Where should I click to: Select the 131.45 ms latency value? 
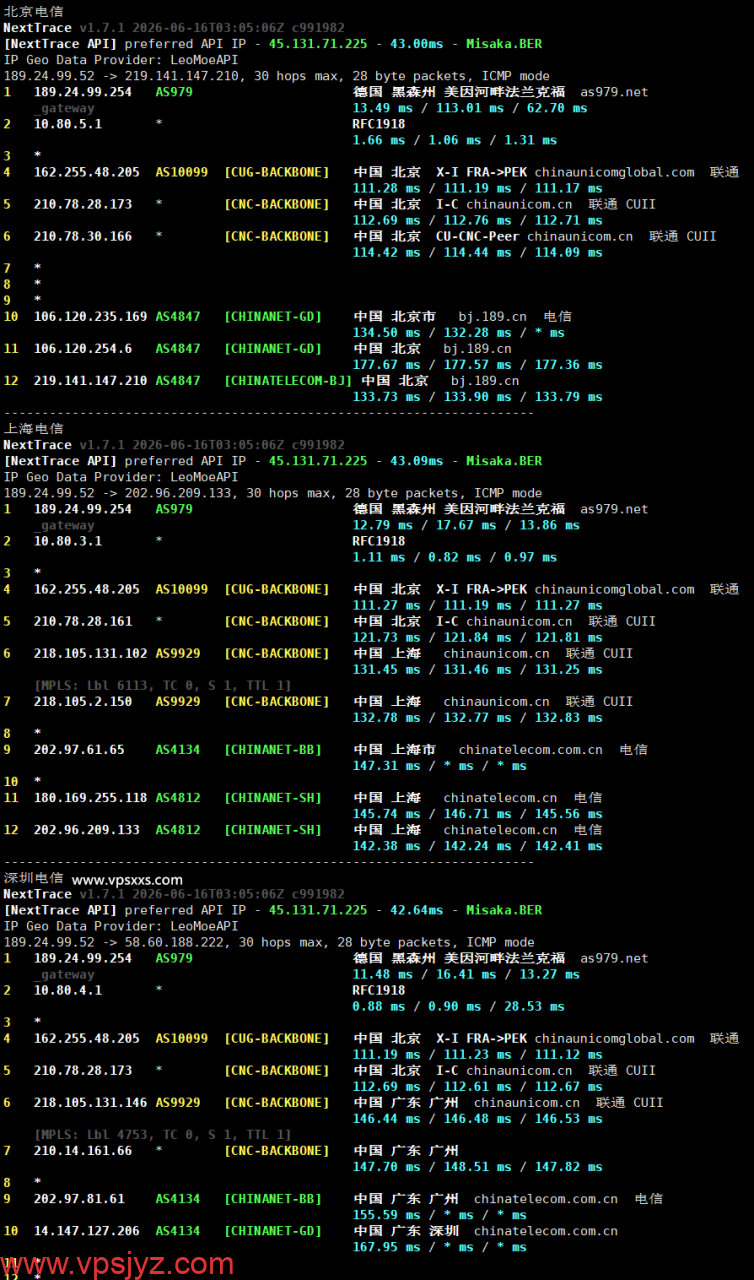pyautogui.click(x=389, y=669)
